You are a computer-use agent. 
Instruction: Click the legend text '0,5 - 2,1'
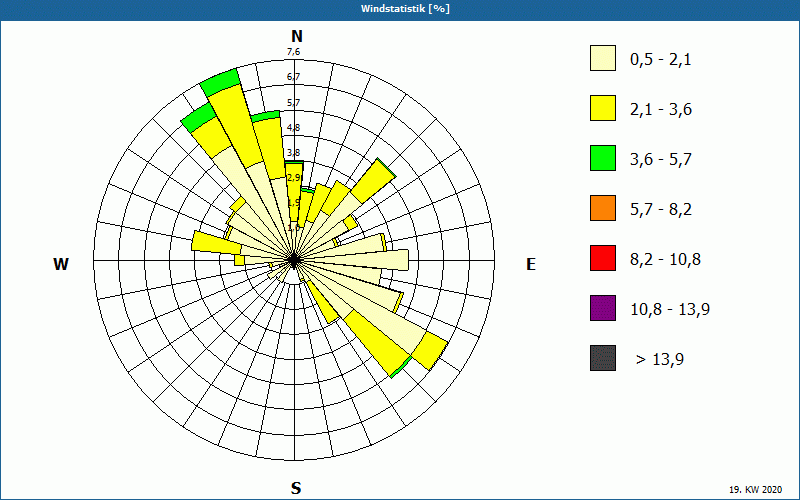661,60
